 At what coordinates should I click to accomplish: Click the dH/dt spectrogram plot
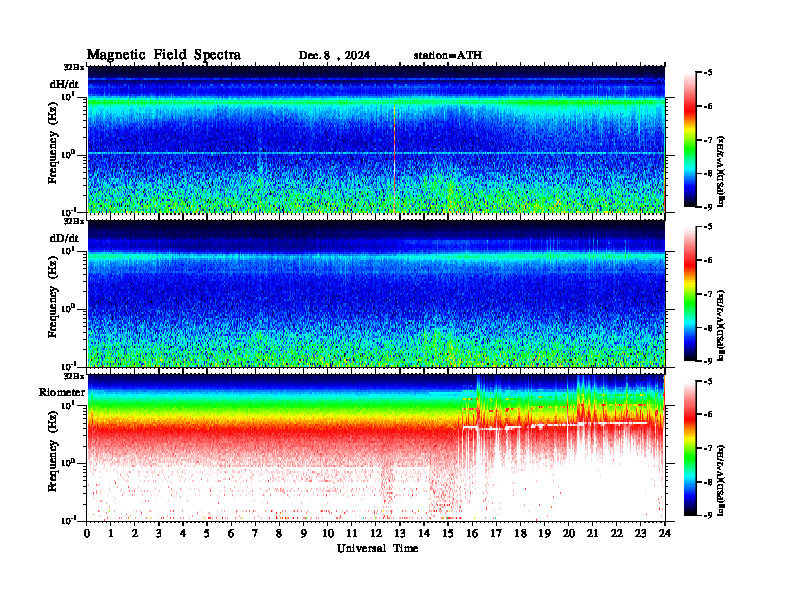[376, 139]
